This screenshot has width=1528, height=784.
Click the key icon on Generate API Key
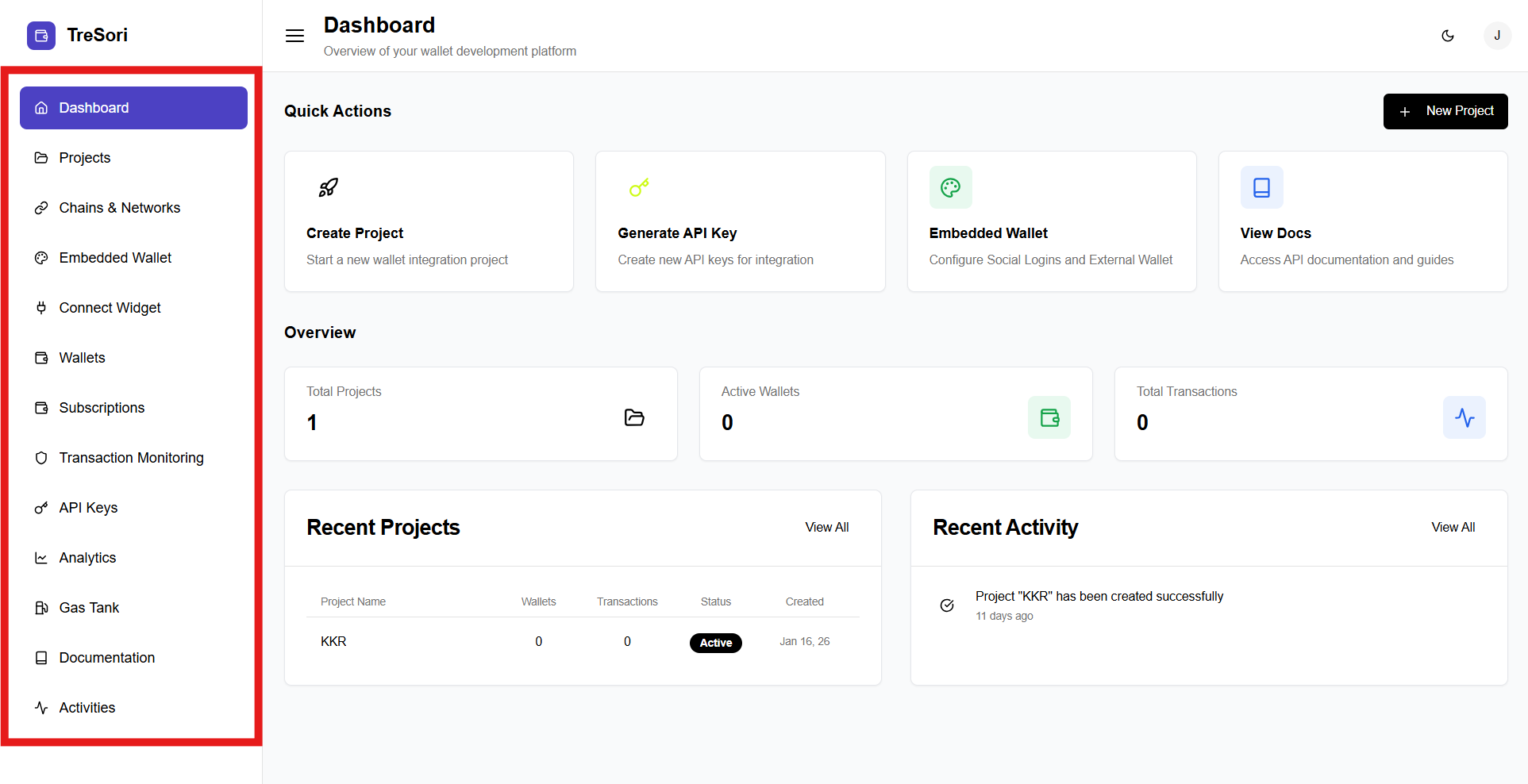639,187
